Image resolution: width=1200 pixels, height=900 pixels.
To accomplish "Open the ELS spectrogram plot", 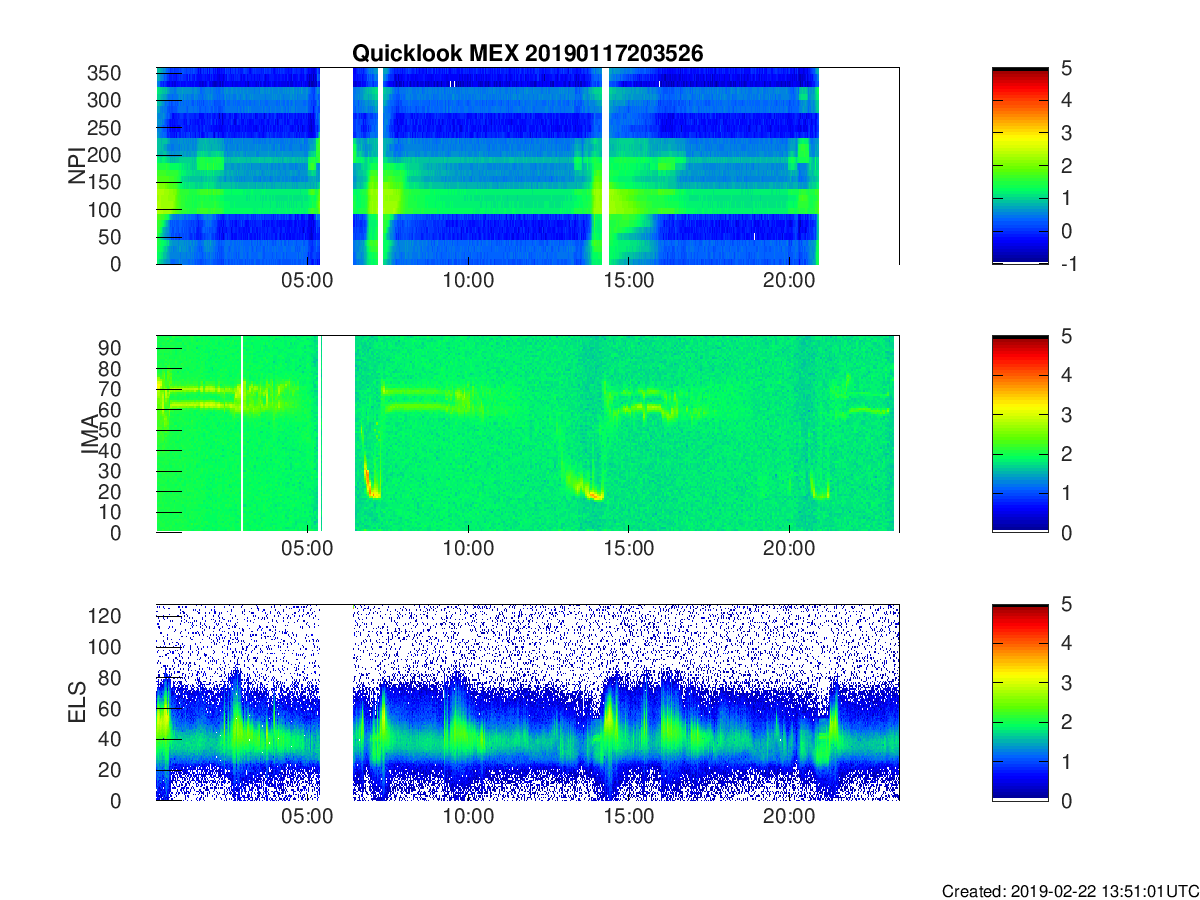I will 527,702.
